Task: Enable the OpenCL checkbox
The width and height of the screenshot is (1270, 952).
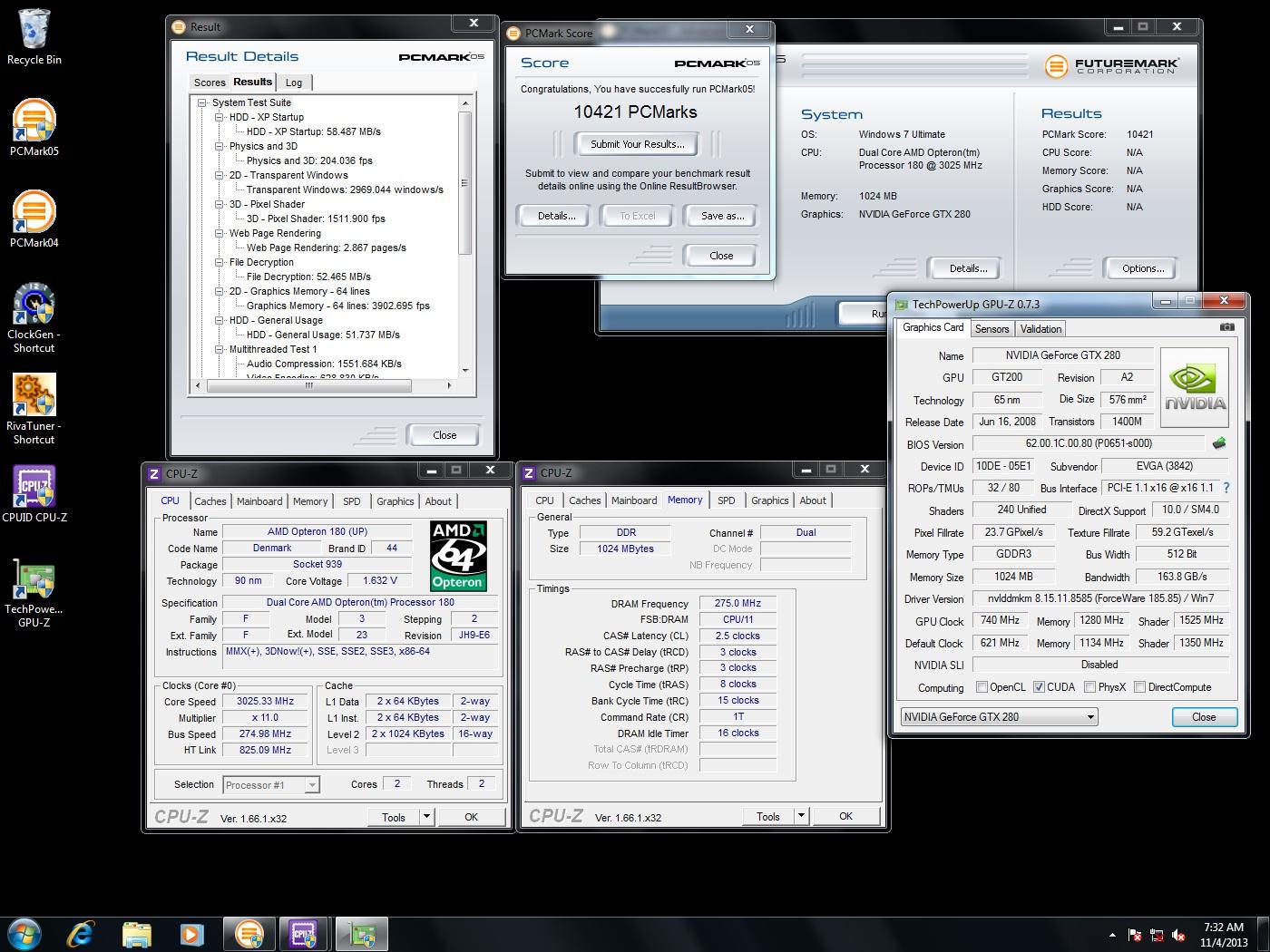Action: point(981,687)
